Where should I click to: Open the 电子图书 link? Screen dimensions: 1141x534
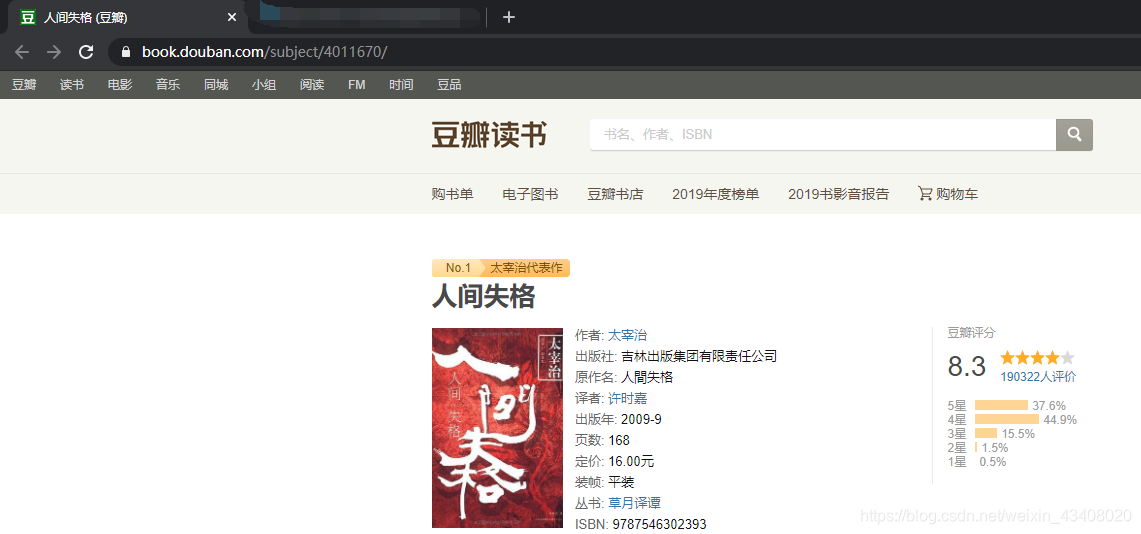click(x=530, y=194)
